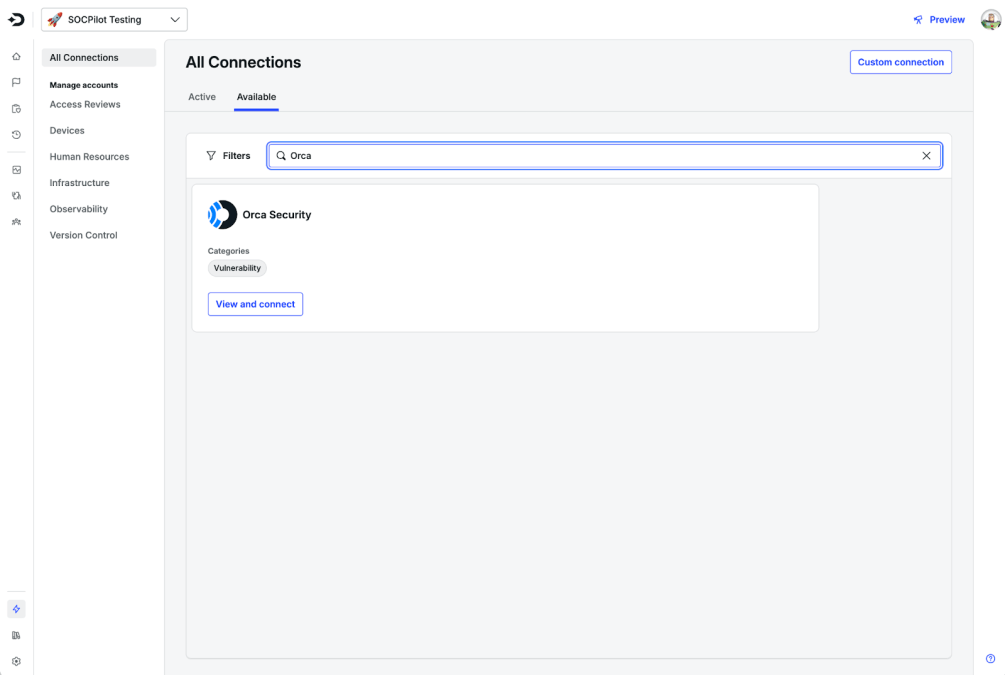Screen dimensions: 1005x675
Task: Open the SOCPilot Testing workspace dropdown
Action: click(x=113, y=19)
